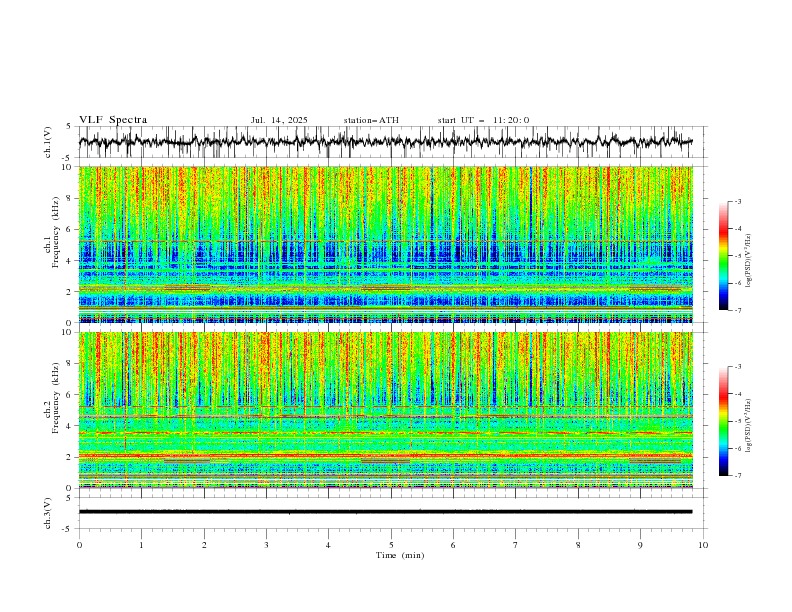Click time axis tick label "3"

(266, 545)
